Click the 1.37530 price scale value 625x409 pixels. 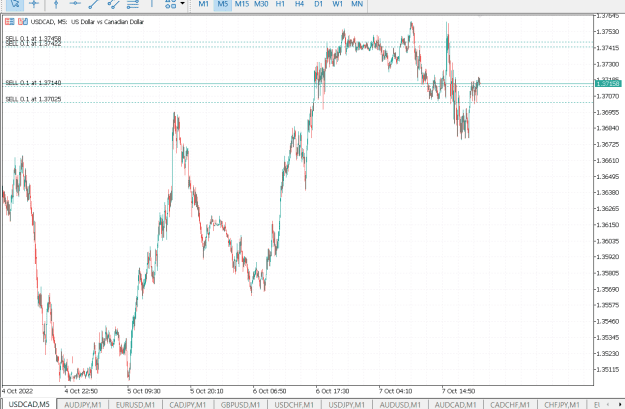607,31
